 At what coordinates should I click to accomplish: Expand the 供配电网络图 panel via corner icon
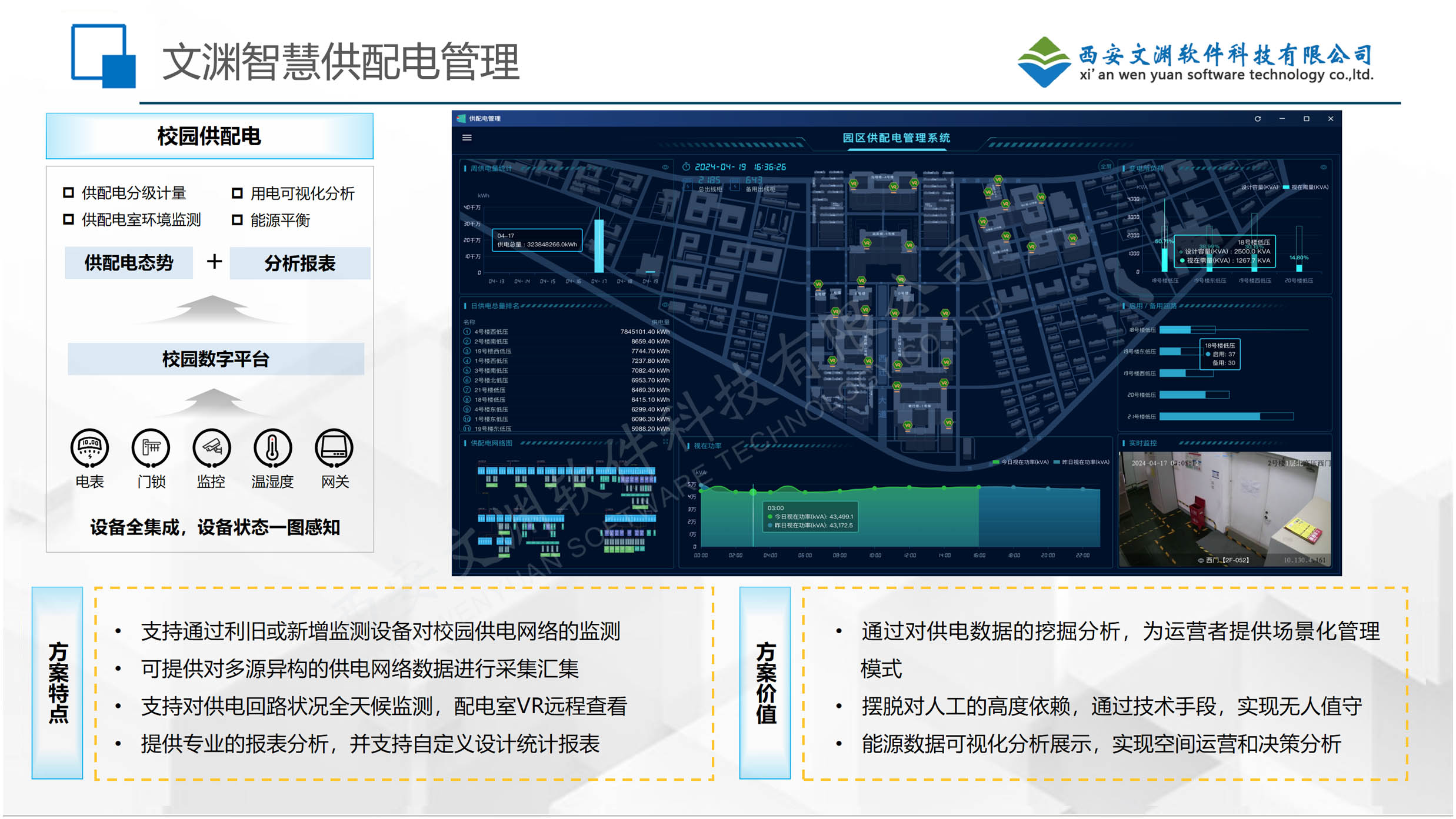(x=666, y=442)
